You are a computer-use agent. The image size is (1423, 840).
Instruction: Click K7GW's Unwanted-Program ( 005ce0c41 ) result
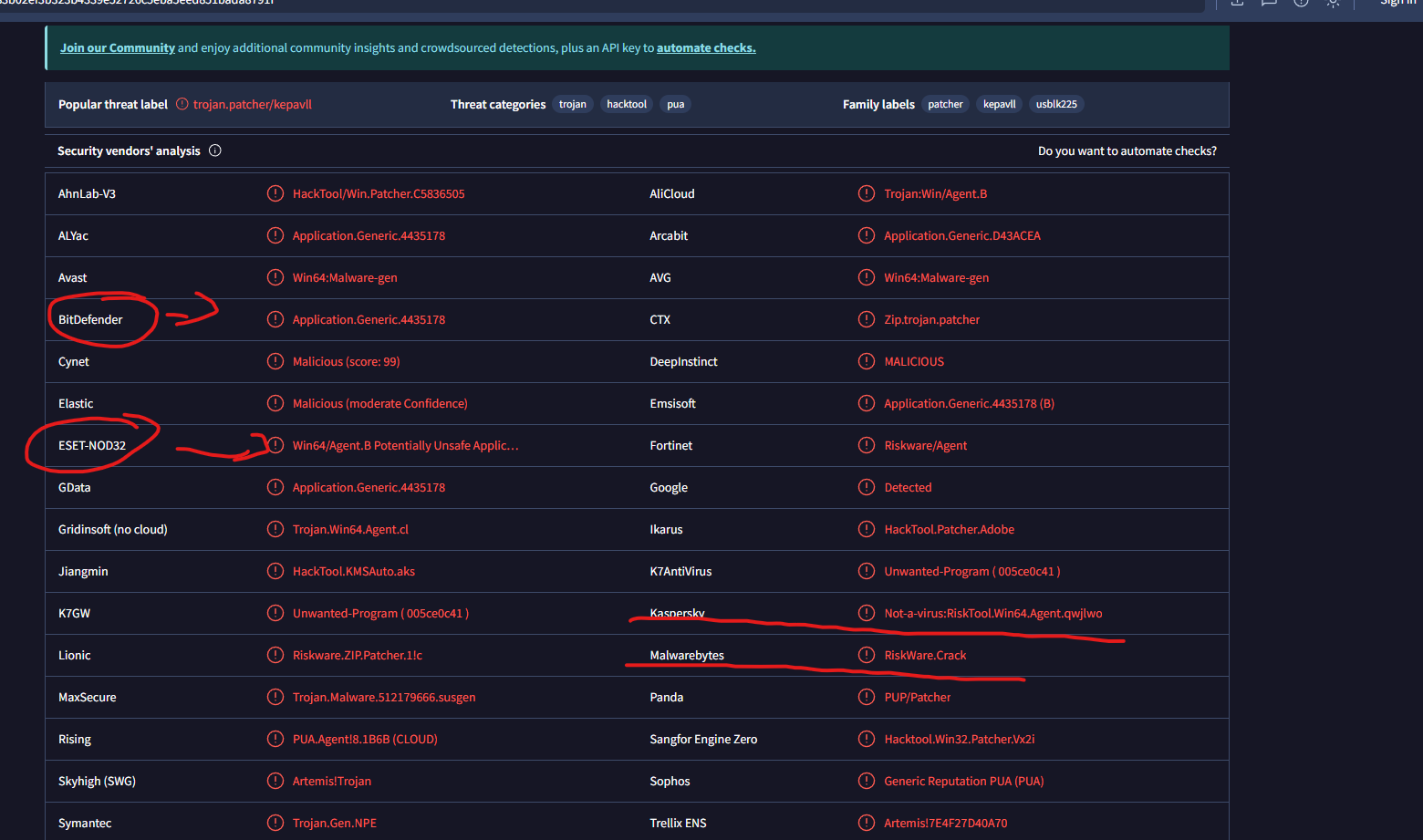tap(381, 613)
